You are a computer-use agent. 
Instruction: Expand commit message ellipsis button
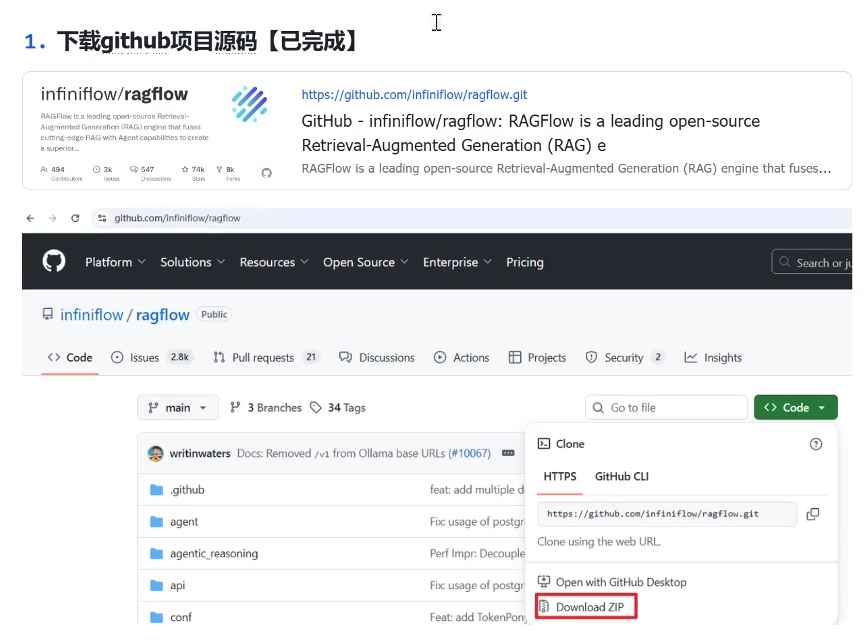(x=508, y=453)
